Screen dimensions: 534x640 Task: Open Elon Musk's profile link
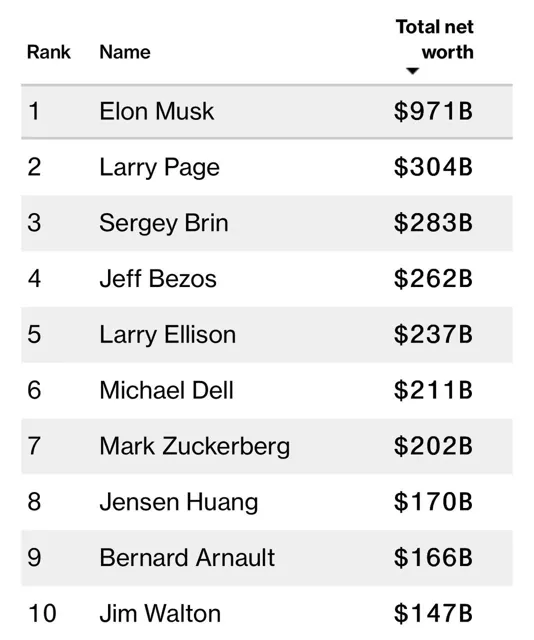point(157,111)
